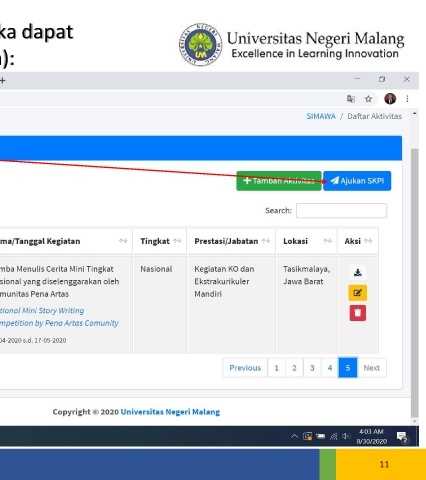Sort the table by Tingkat column
The image size is (426, 480).
tap(160, 241)
